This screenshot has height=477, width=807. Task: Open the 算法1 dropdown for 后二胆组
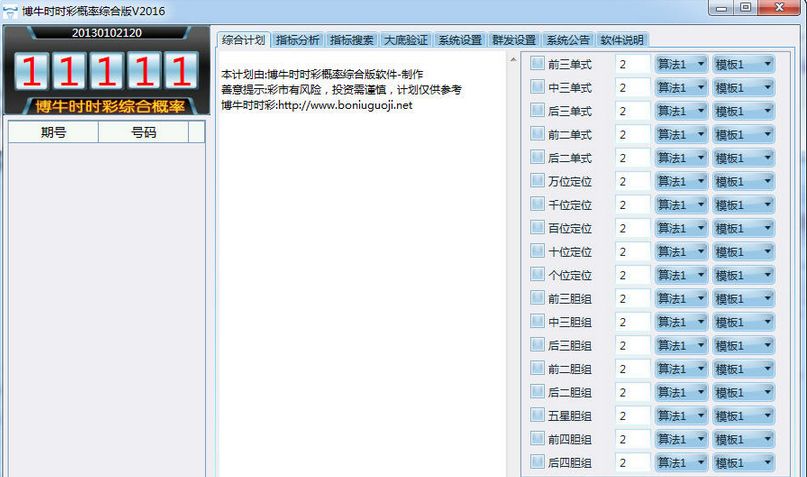pos(681,392)
